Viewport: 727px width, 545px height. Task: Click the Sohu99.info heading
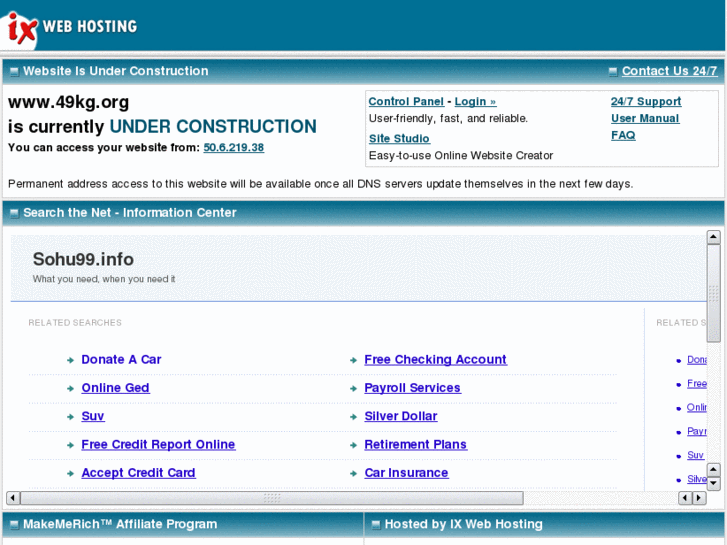[x=83, y=259]
